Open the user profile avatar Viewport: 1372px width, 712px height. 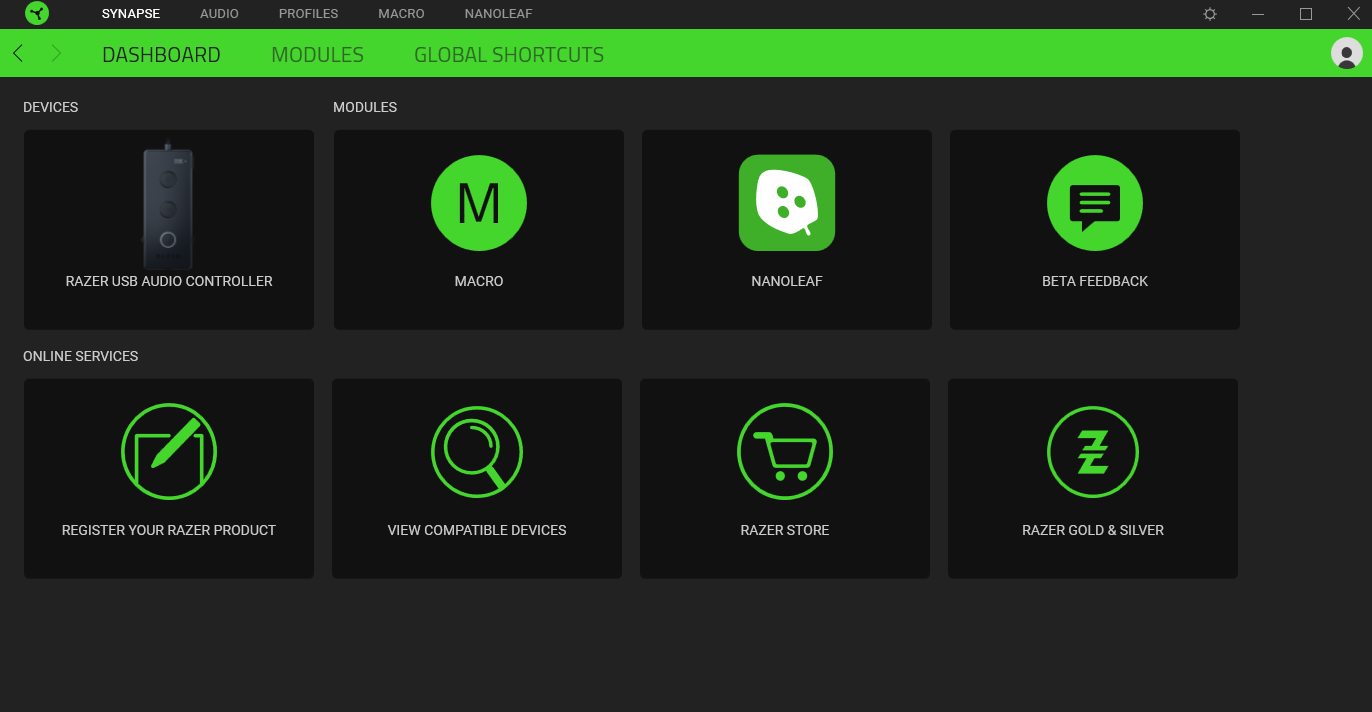coord(1347,53)
